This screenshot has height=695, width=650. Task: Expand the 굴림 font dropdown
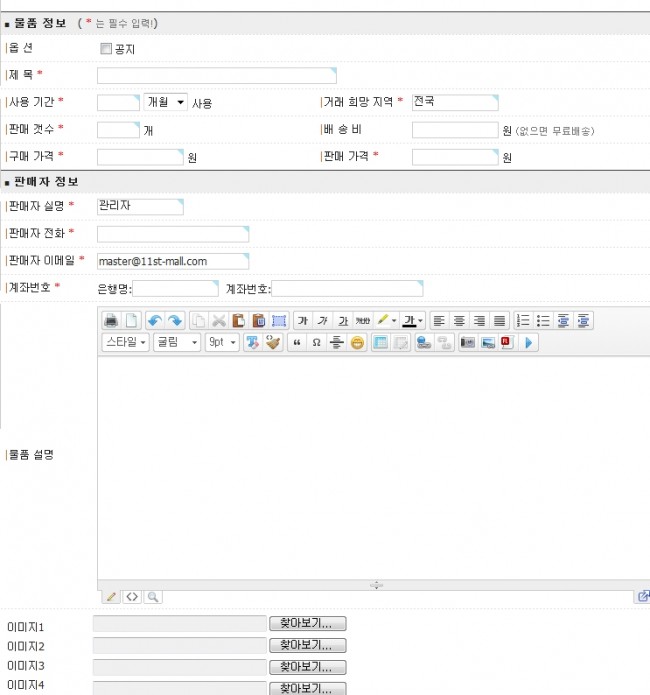[177, 342]
